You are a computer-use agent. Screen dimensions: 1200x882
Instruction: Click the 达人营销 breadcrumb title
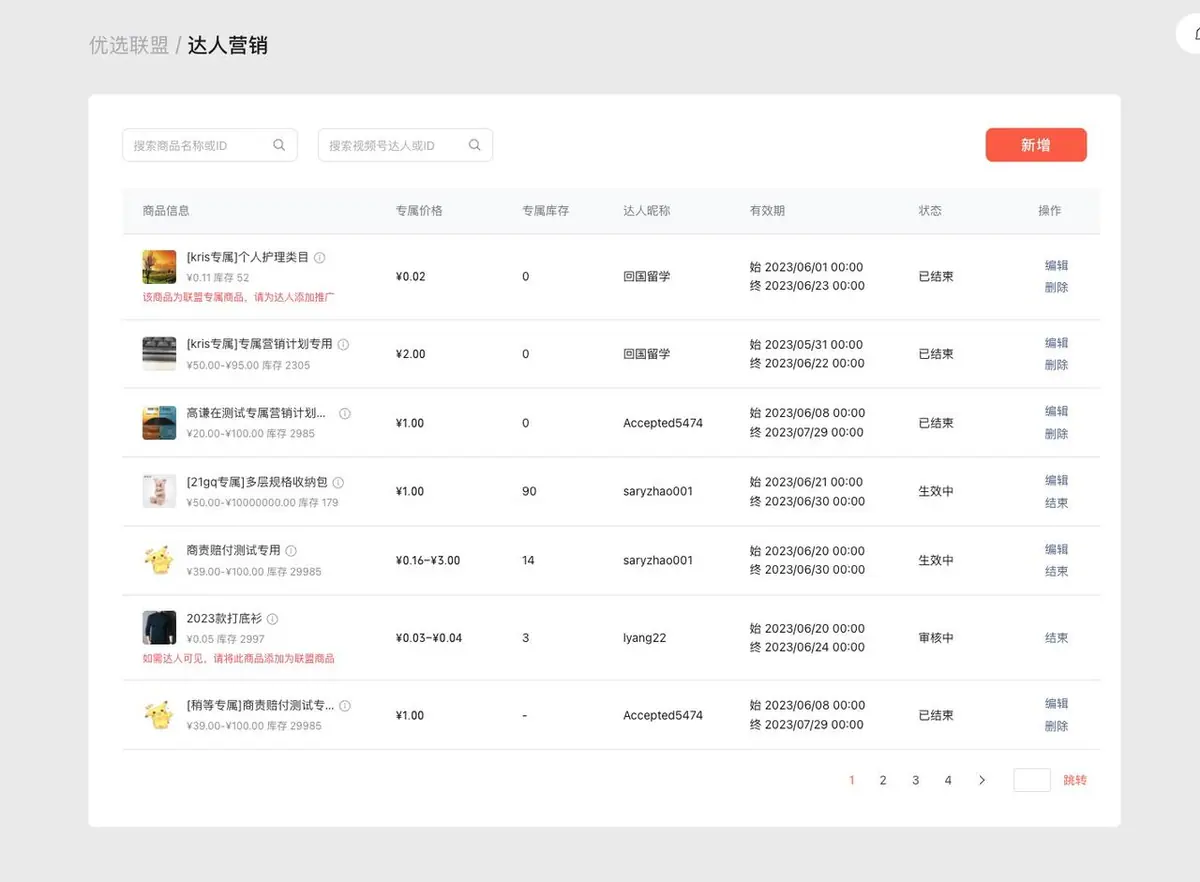click(x=228, y=45)
